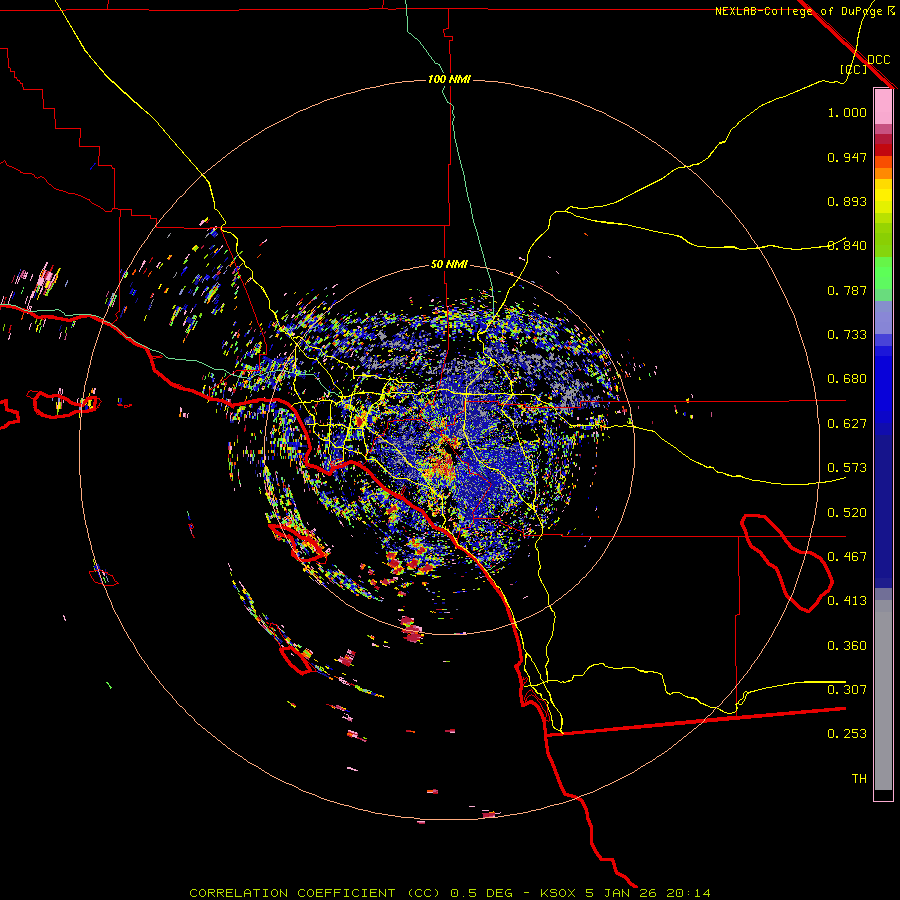Click the 0.520 legend value
This screenshot has height=900, width=900.
pos(847,513)
